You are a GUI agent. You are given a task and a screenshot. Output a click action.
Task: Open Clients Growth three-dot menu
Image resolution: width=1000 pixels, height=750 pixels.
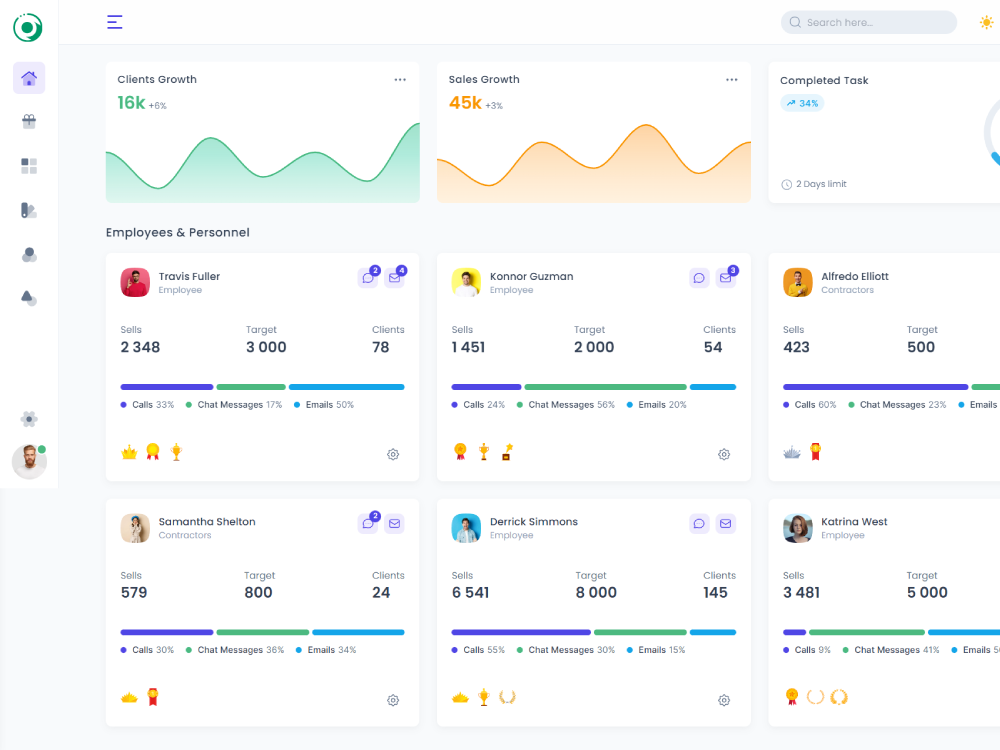[x=400, y=80]
